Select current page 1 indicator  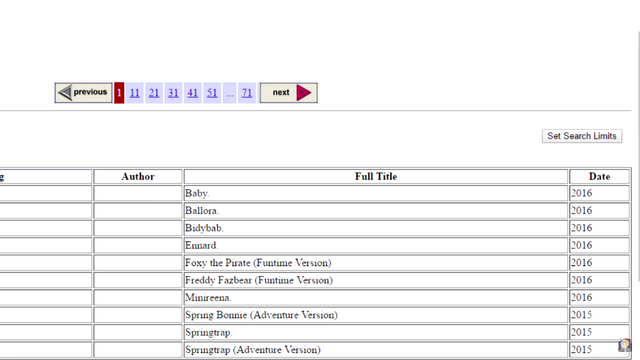119,93
